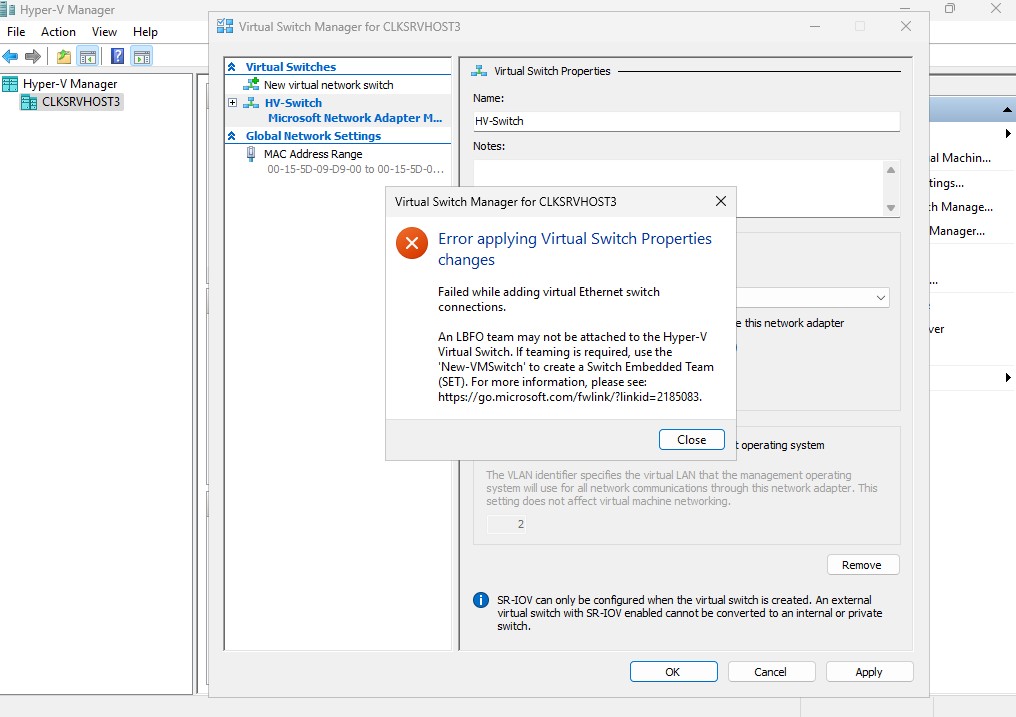The image size is (1016, 717).
Task: Open the Action menu
Action: (x=58, y=32)
